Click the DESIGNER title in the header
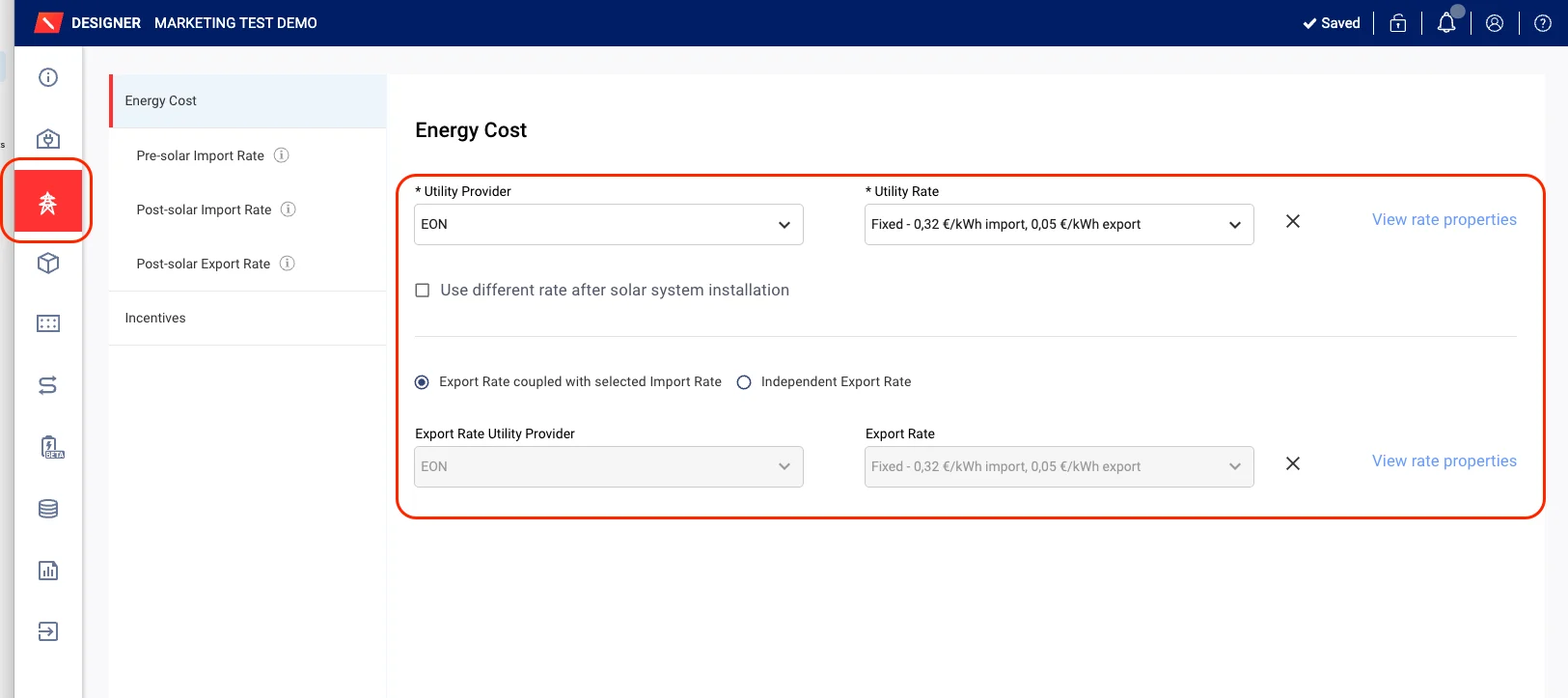Viewport: 1568px width, 698px height. coord(106,23)
